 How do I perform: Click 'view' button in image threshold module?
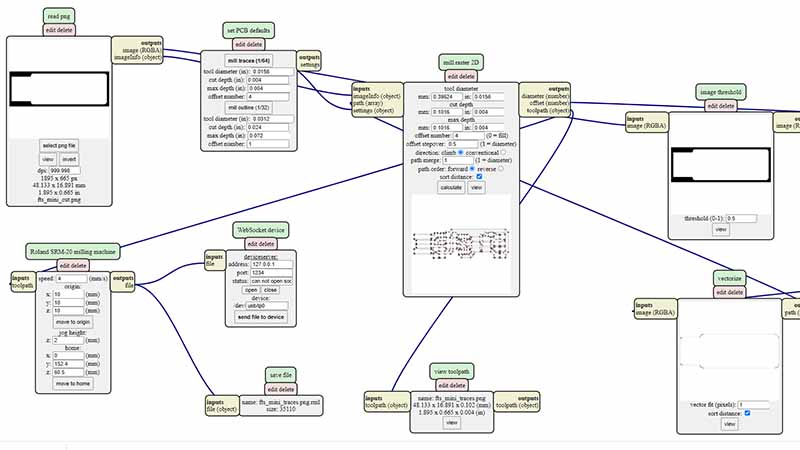pos(720,230)
